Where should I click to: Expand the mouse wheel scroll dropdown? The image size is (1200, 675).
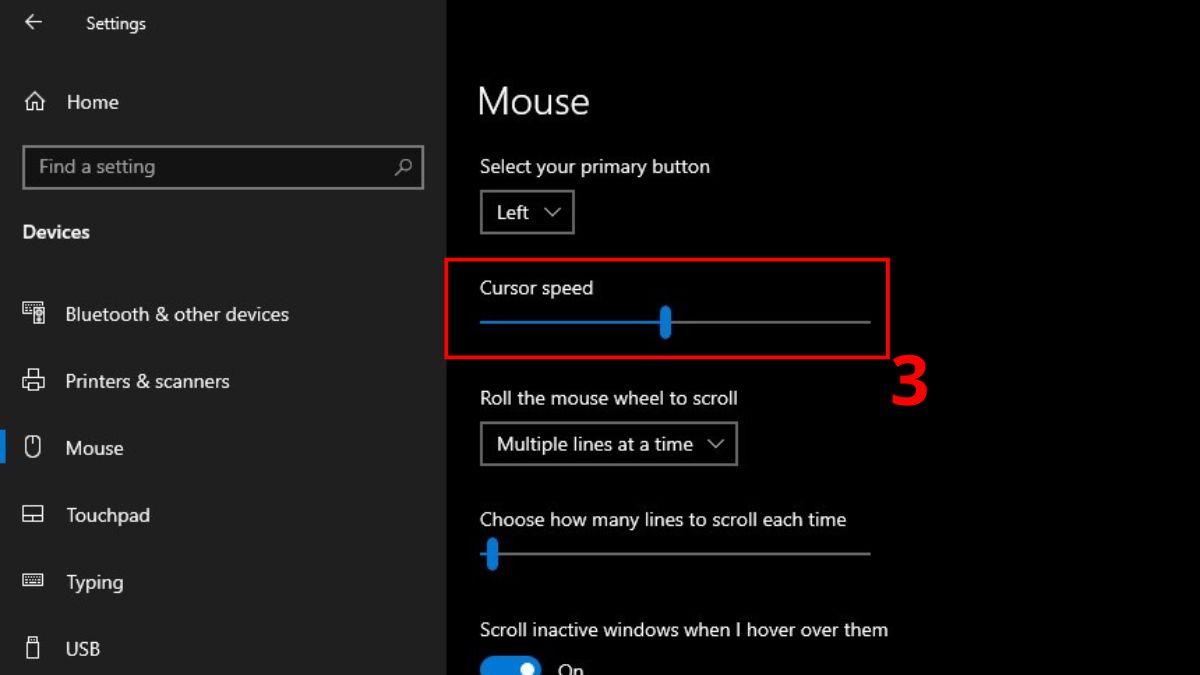609,444
